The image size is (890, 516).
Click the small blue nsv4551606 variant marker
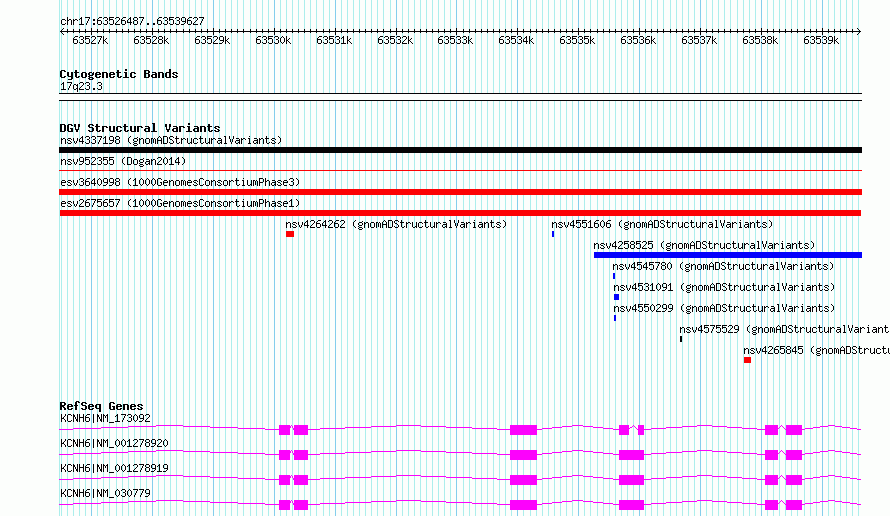[x=553, y=234]
